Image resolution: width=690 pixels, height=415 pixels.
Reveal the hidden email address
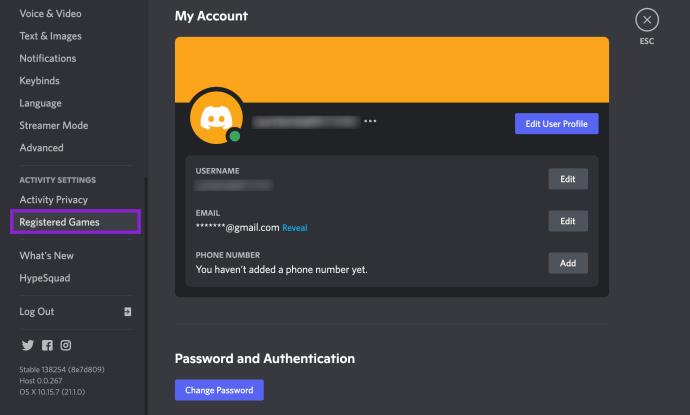click(295, 228)
